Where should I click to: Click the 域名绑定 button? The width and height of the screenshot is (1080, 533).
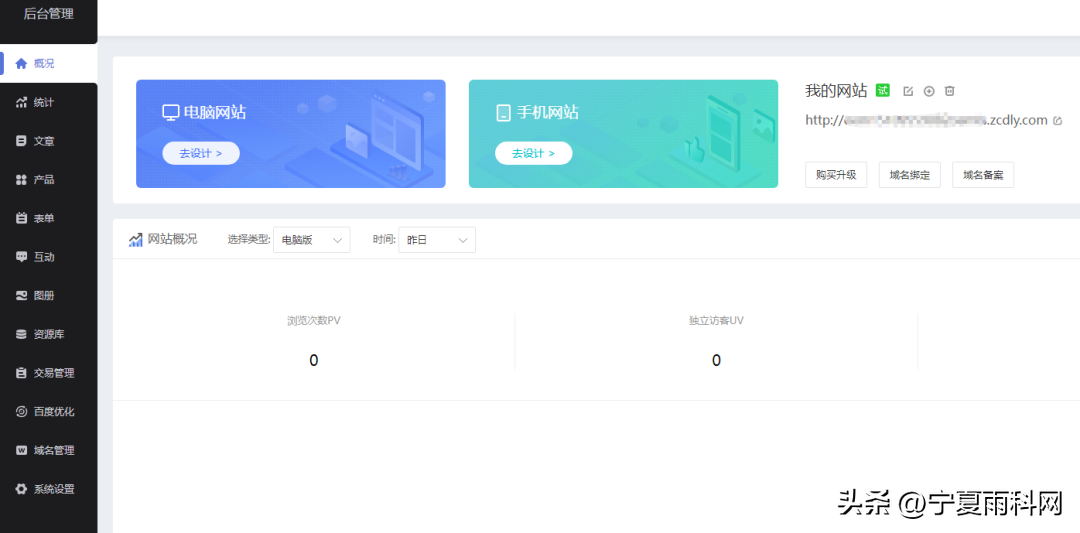tap(910, 175)
